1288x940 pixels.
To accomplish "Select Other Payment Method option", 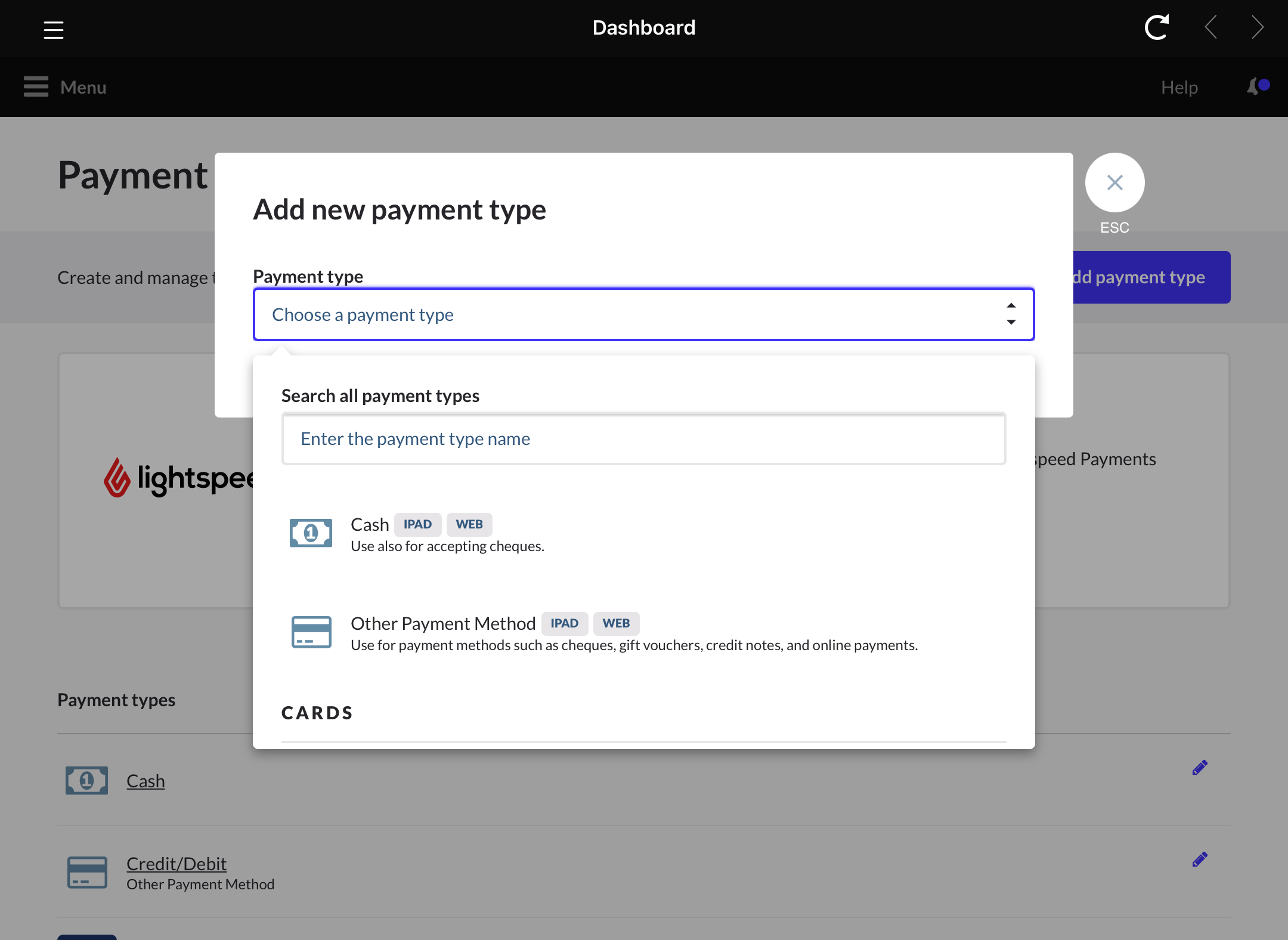I will [643, 633].
